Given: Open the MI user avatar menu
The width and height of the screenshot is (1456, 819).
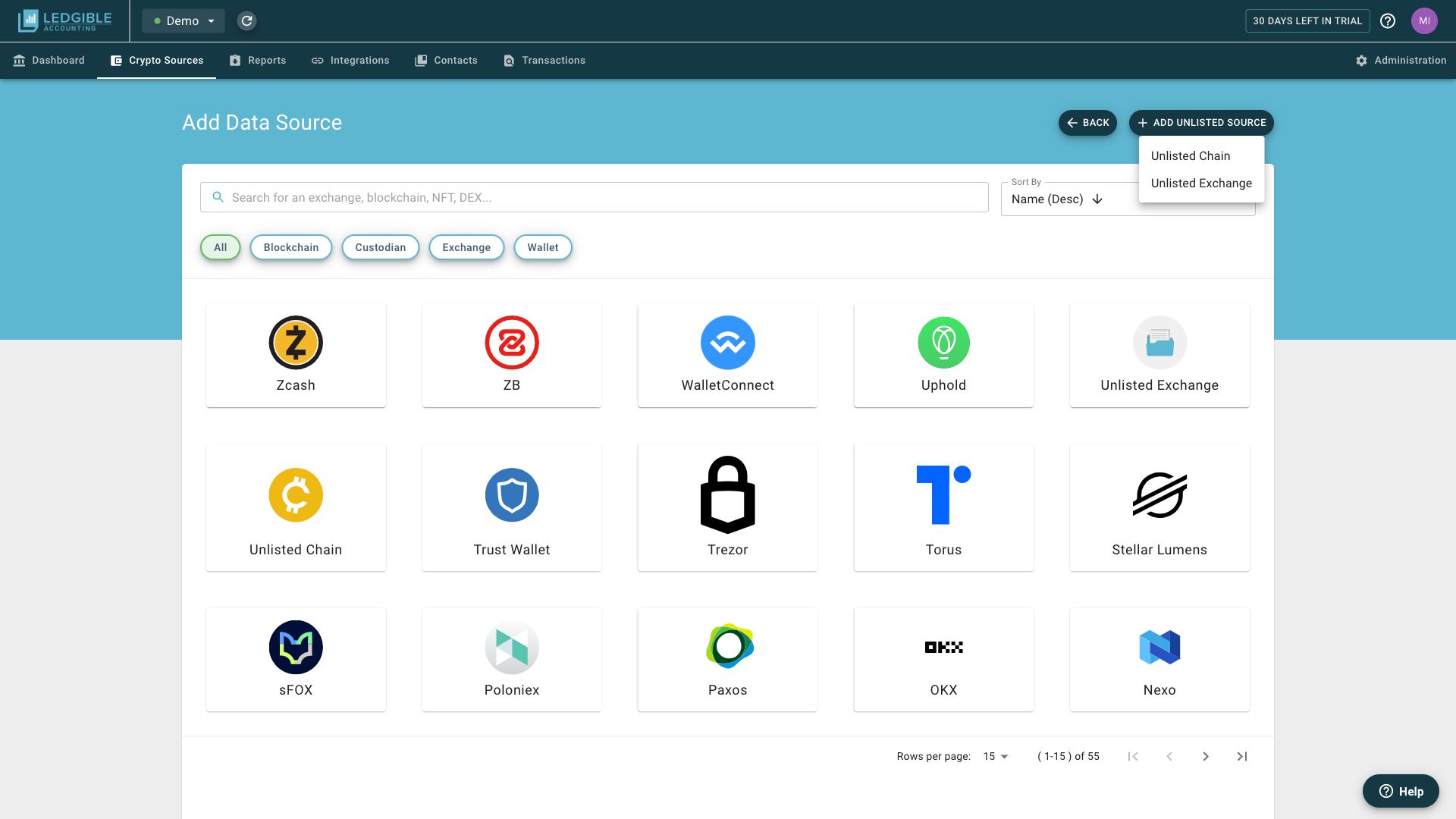Looking at the screenshot, I should click(x=1424, y=20).
